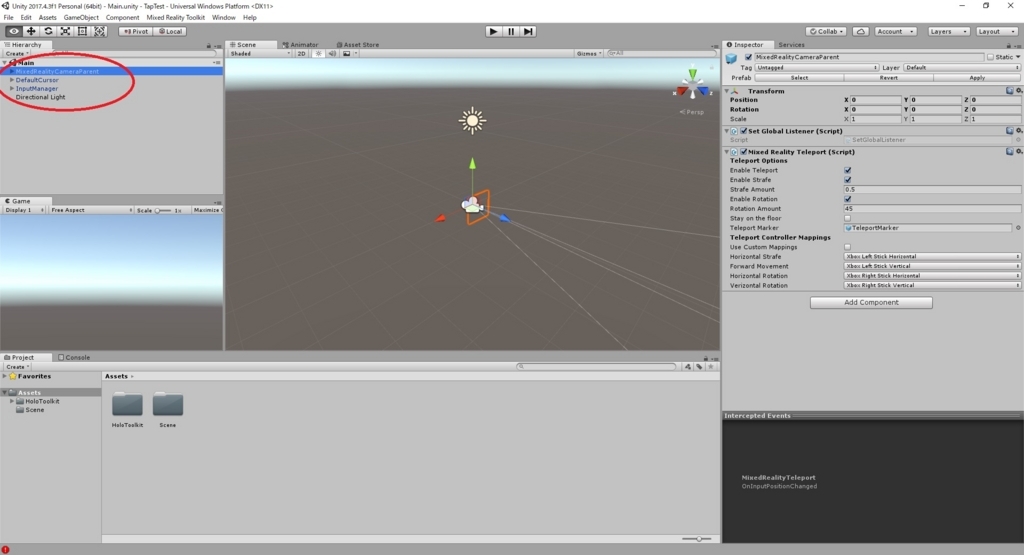The image size is (1024, 555).
Task: Open Forward Movement mapping dropdown
Action: point(932,266)
